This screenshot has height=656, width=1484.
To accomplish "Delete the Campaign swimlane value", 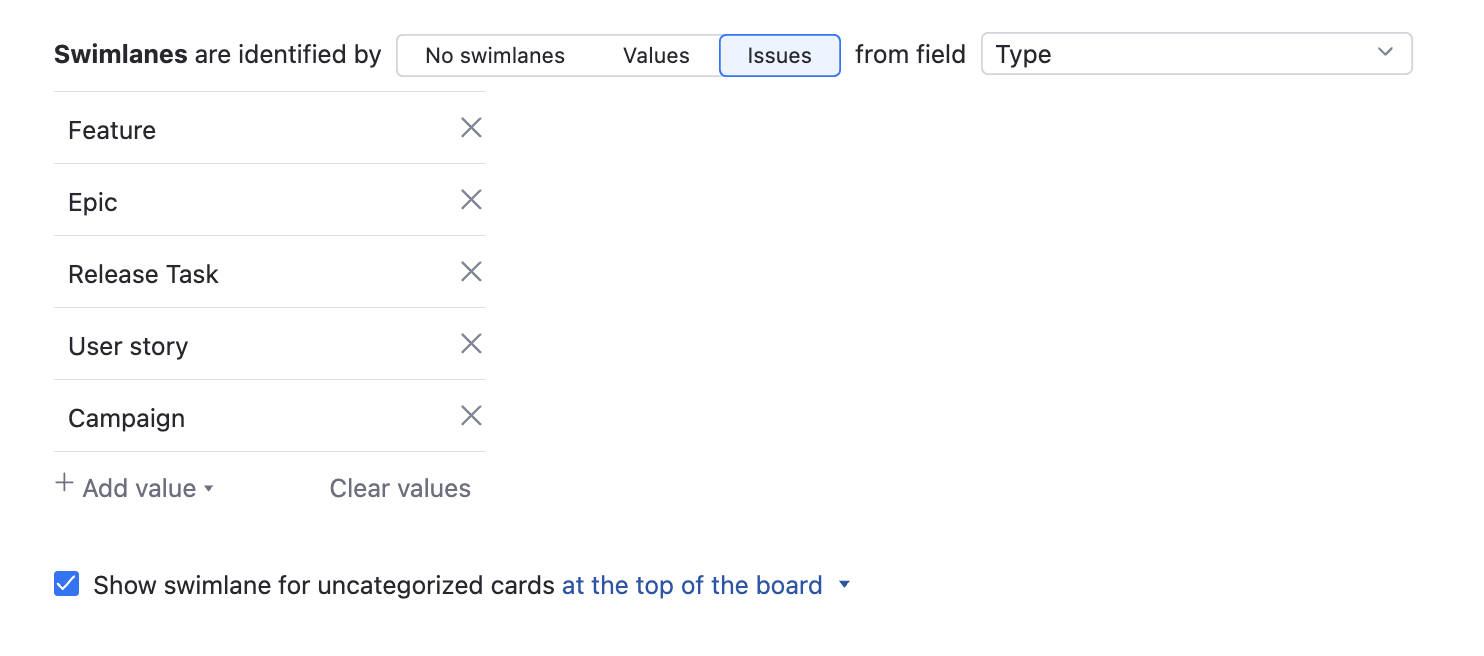I will pyautogui.click(x=471, y=416).
